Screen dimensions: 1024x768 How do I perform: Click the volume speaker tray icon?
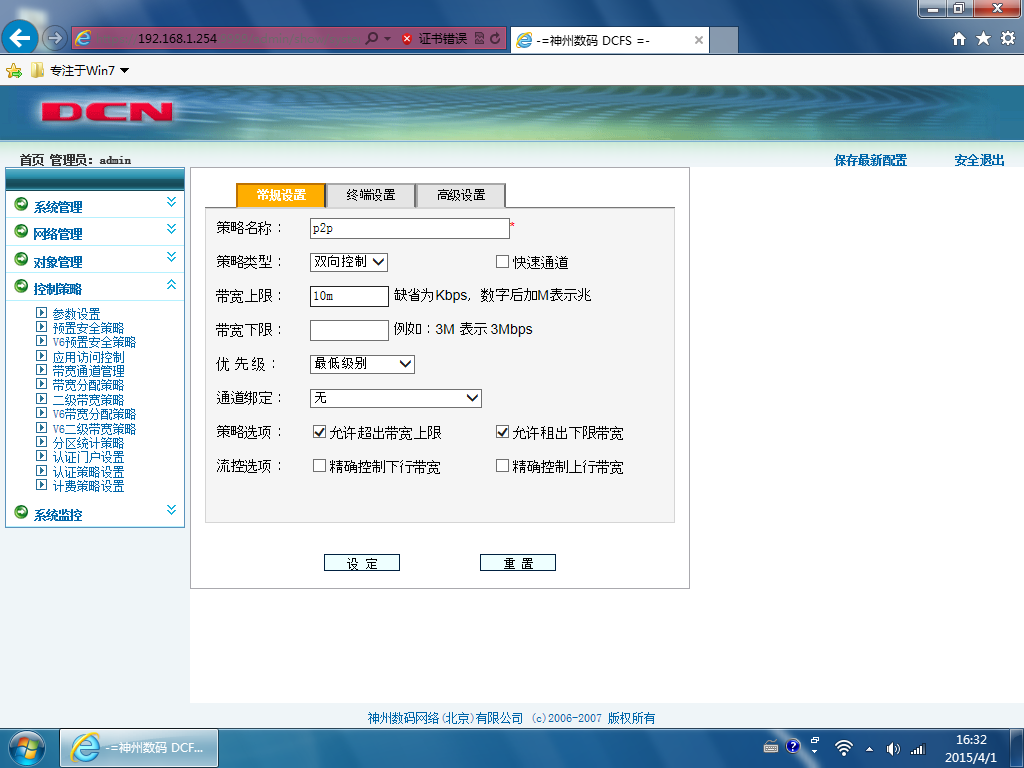893,749
